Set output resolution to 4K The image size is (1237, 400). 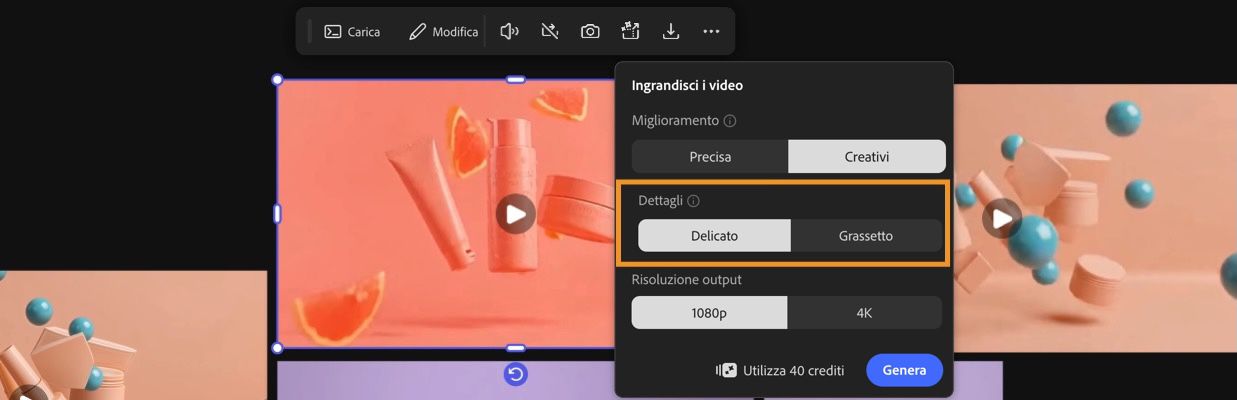tap(865, 313)
